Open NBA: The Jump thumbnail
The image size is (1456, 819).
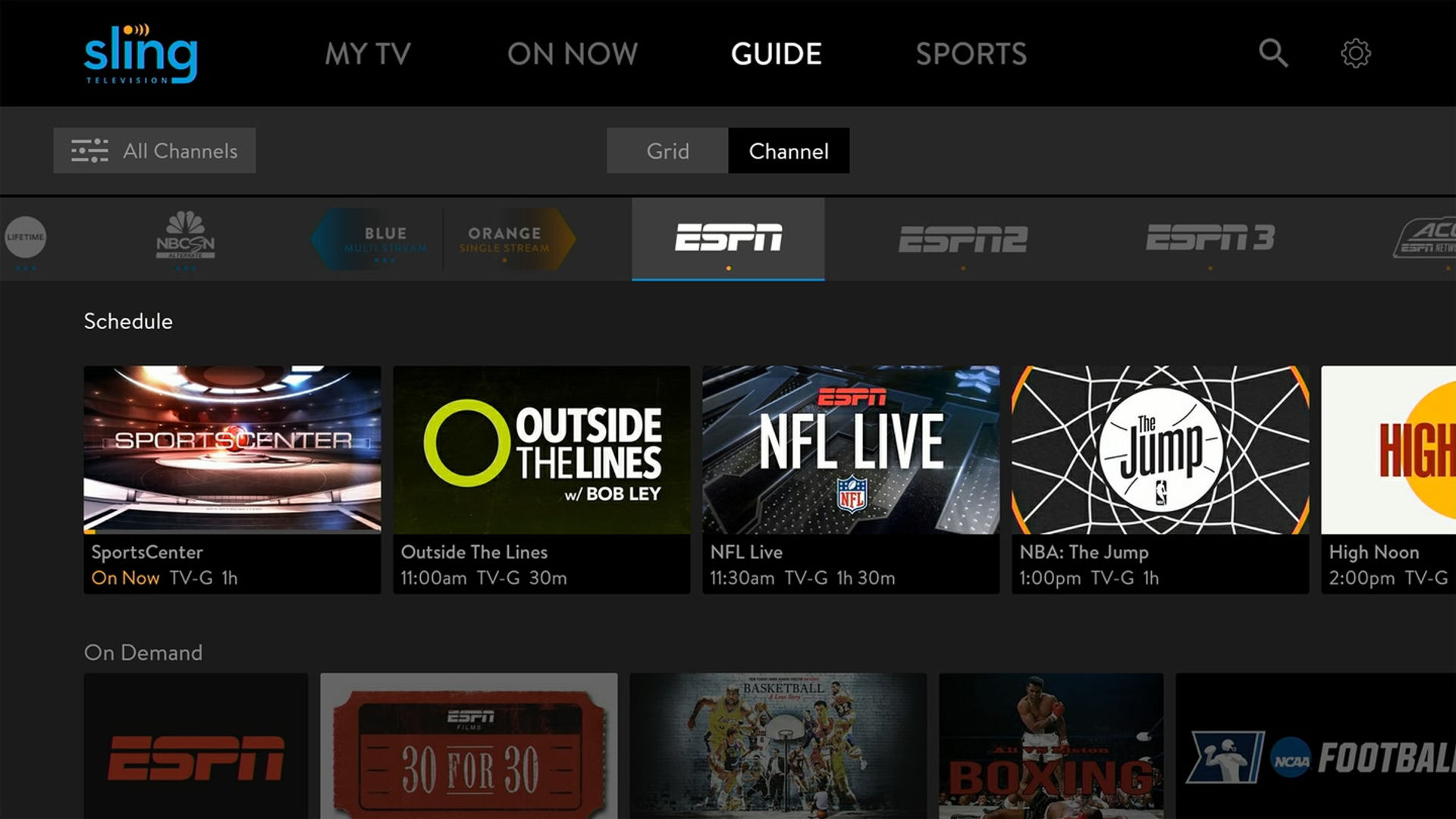click(1160, 450)
